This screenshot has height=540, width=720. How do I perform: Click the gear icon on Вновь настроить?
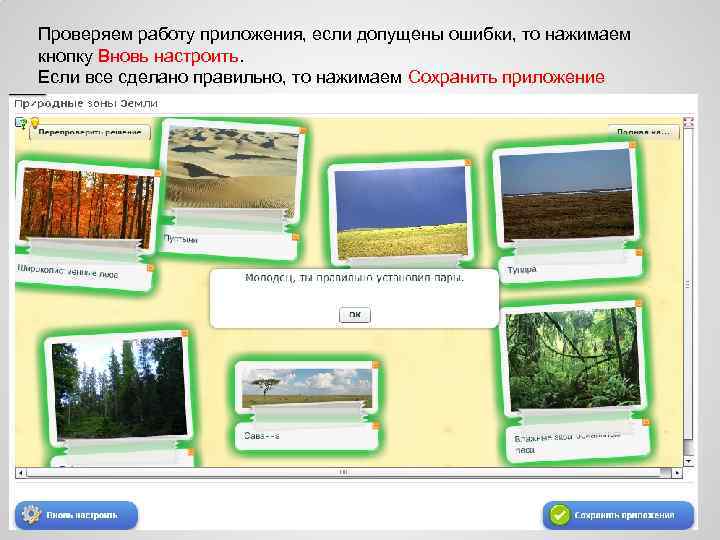(x=31, y=515)
